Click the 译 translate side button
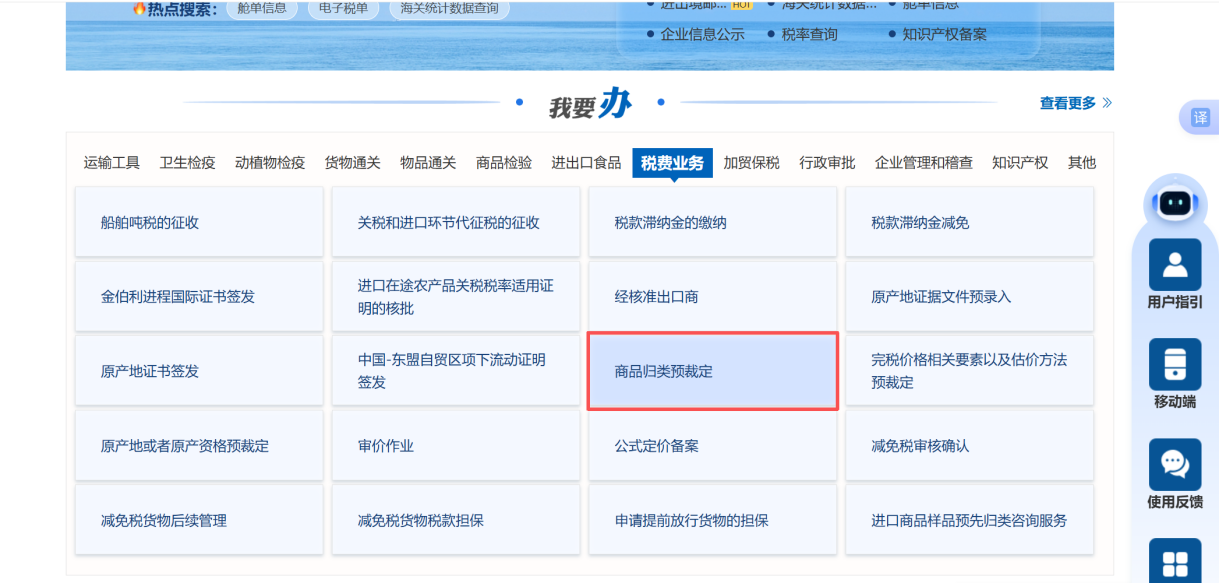The height and width of the screenshot is (583, 1219). coord(1200,118)
